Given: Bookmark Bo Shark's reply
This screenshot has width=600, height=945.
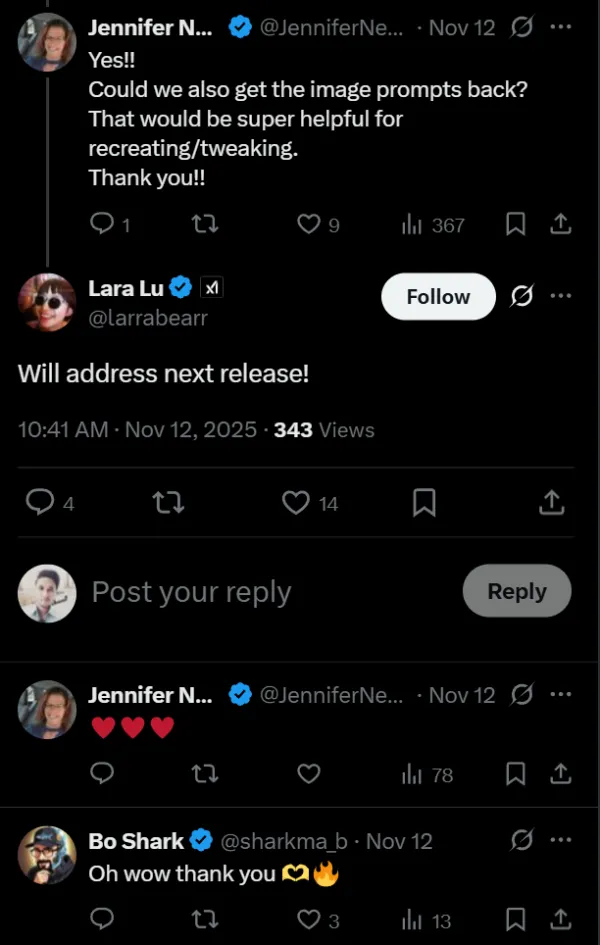Looking at the screenshot, I should [x=515, y=919].
